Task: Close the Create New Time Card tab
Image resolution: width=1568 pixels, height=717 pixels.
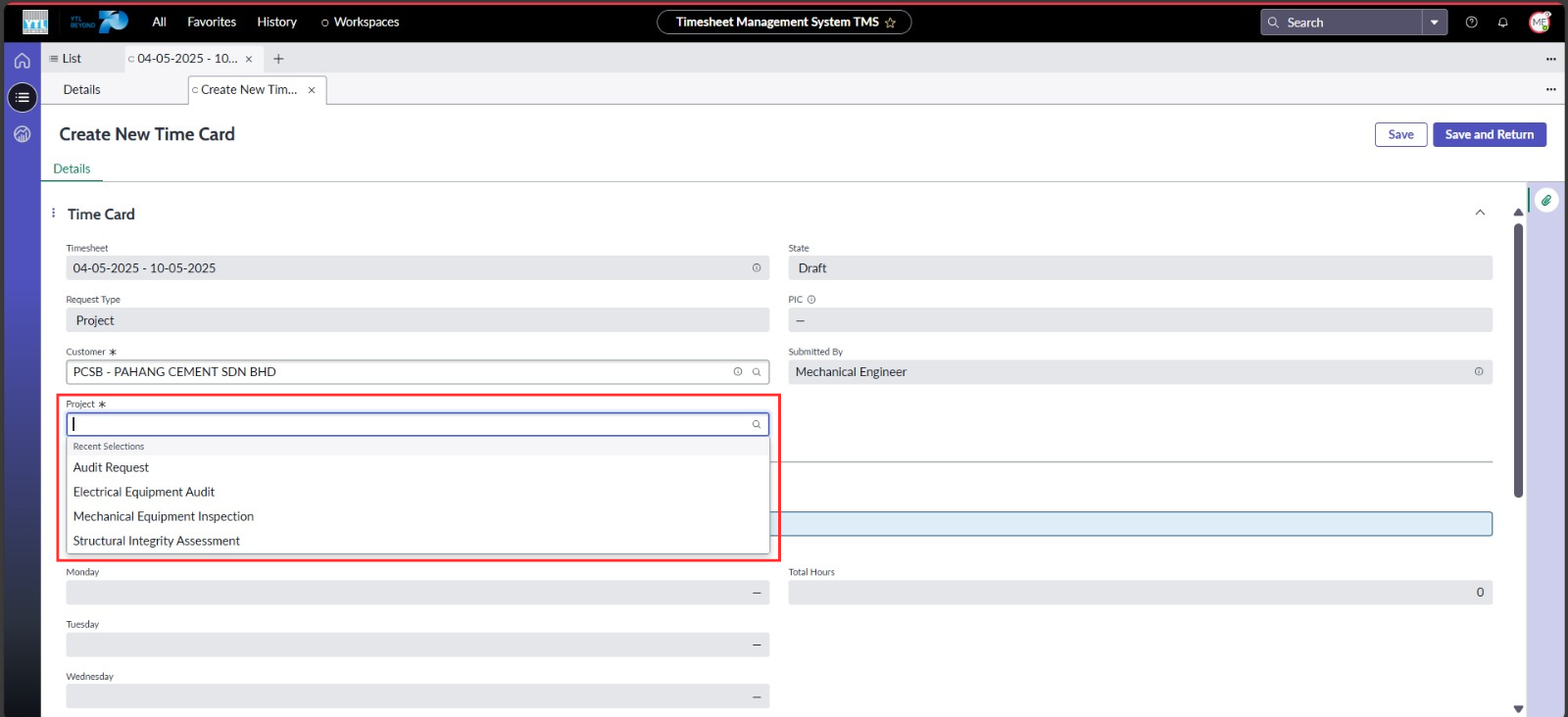Action: 312,90
